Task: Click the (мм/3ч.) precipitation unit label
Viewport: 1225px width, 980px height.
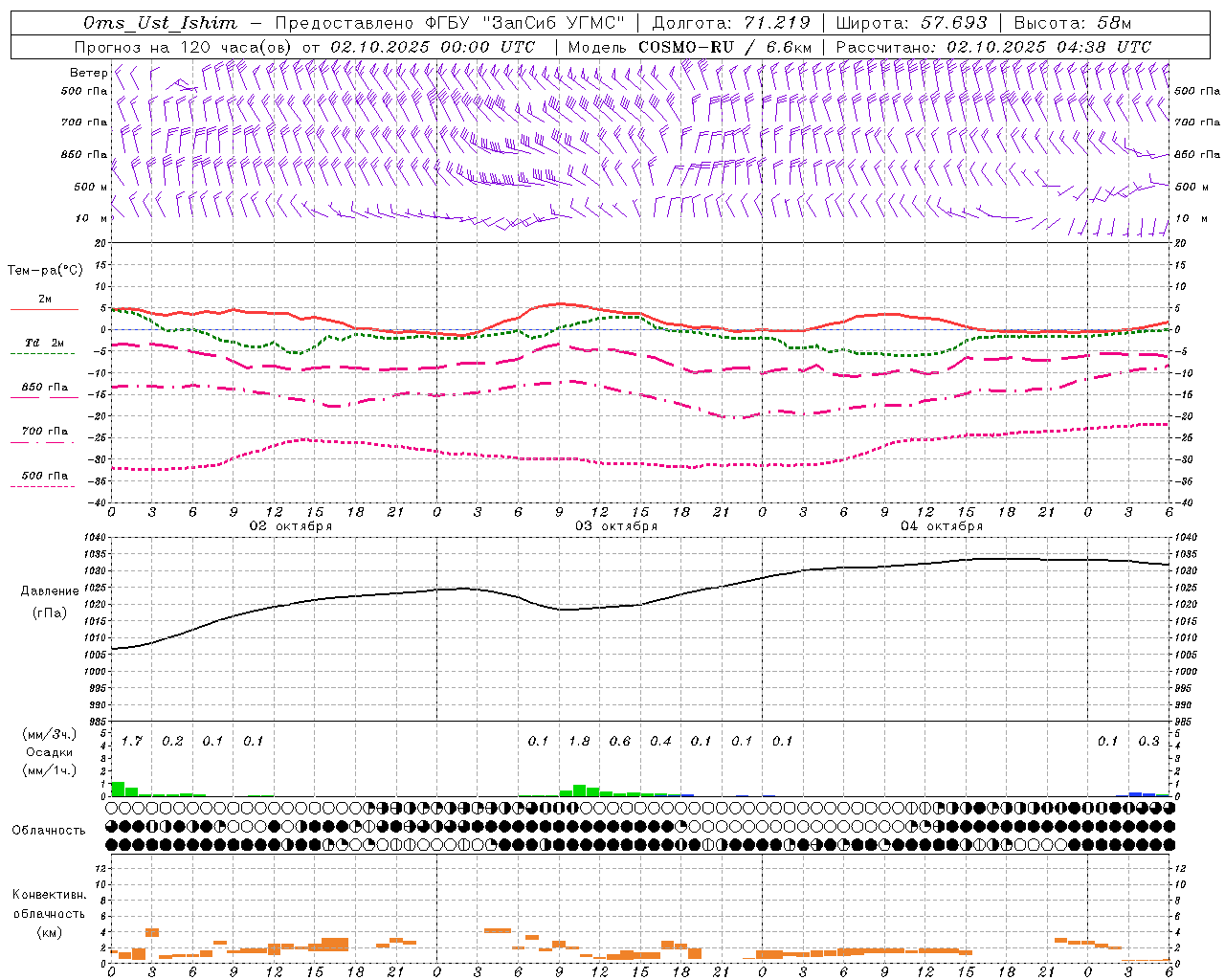Action: point(49,734)
